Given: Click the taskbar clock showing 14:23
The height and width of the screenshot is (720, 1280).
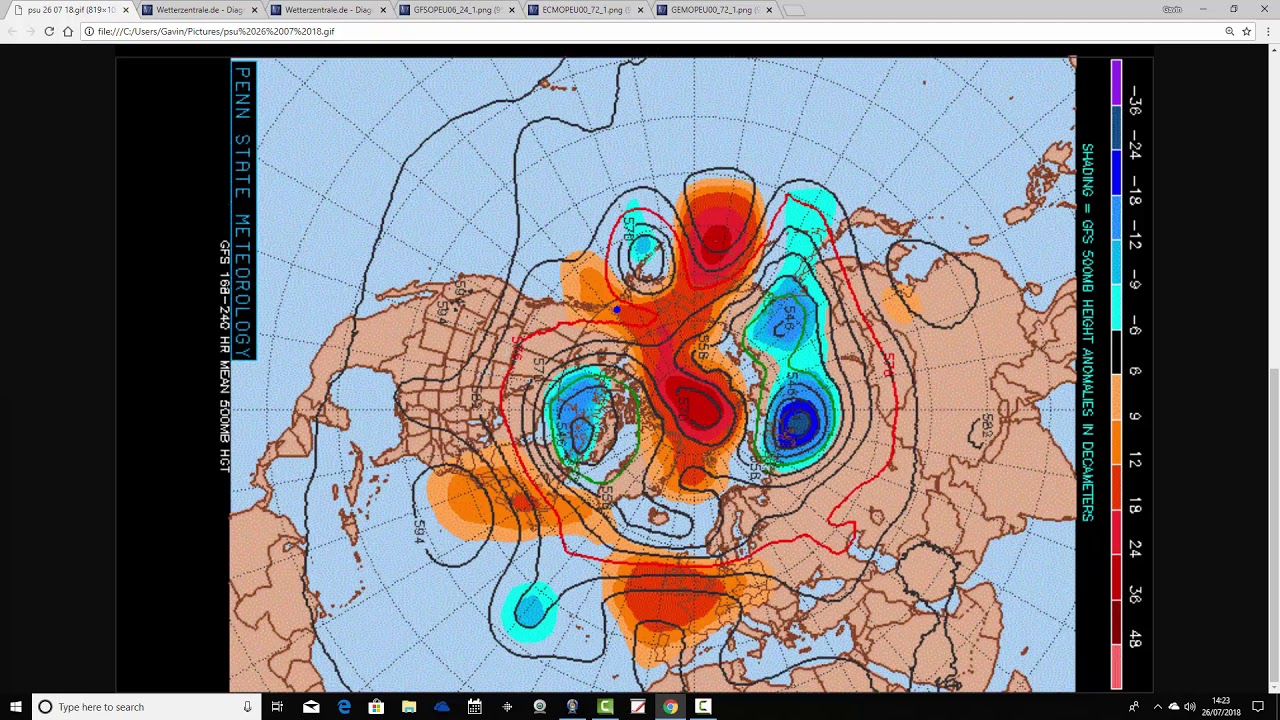Looking at the screenshot, I should pos(1221,707).
